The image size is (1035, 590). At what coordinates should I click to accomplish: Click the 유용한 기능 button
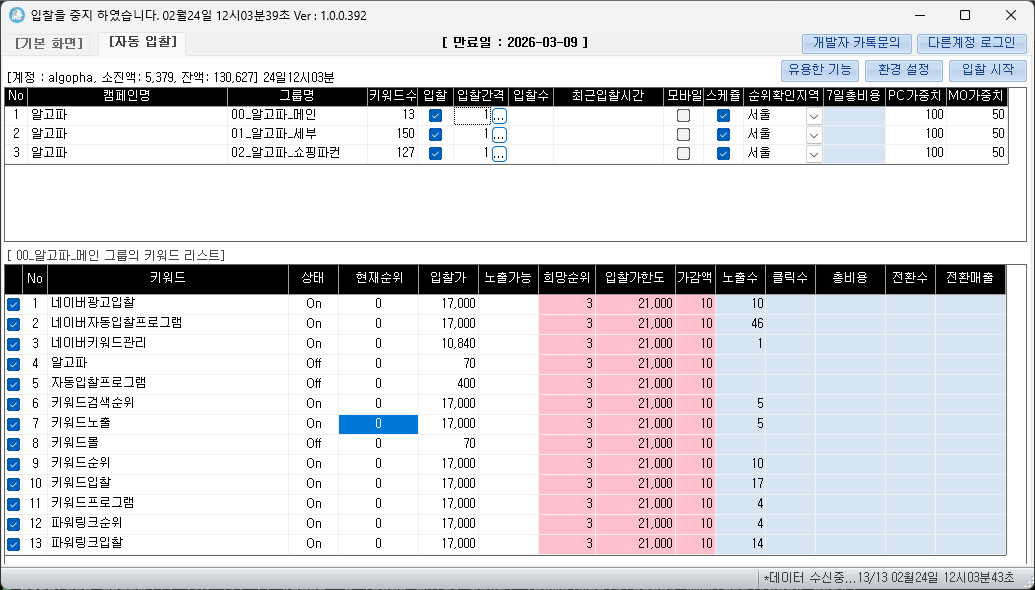coord(819,71)
